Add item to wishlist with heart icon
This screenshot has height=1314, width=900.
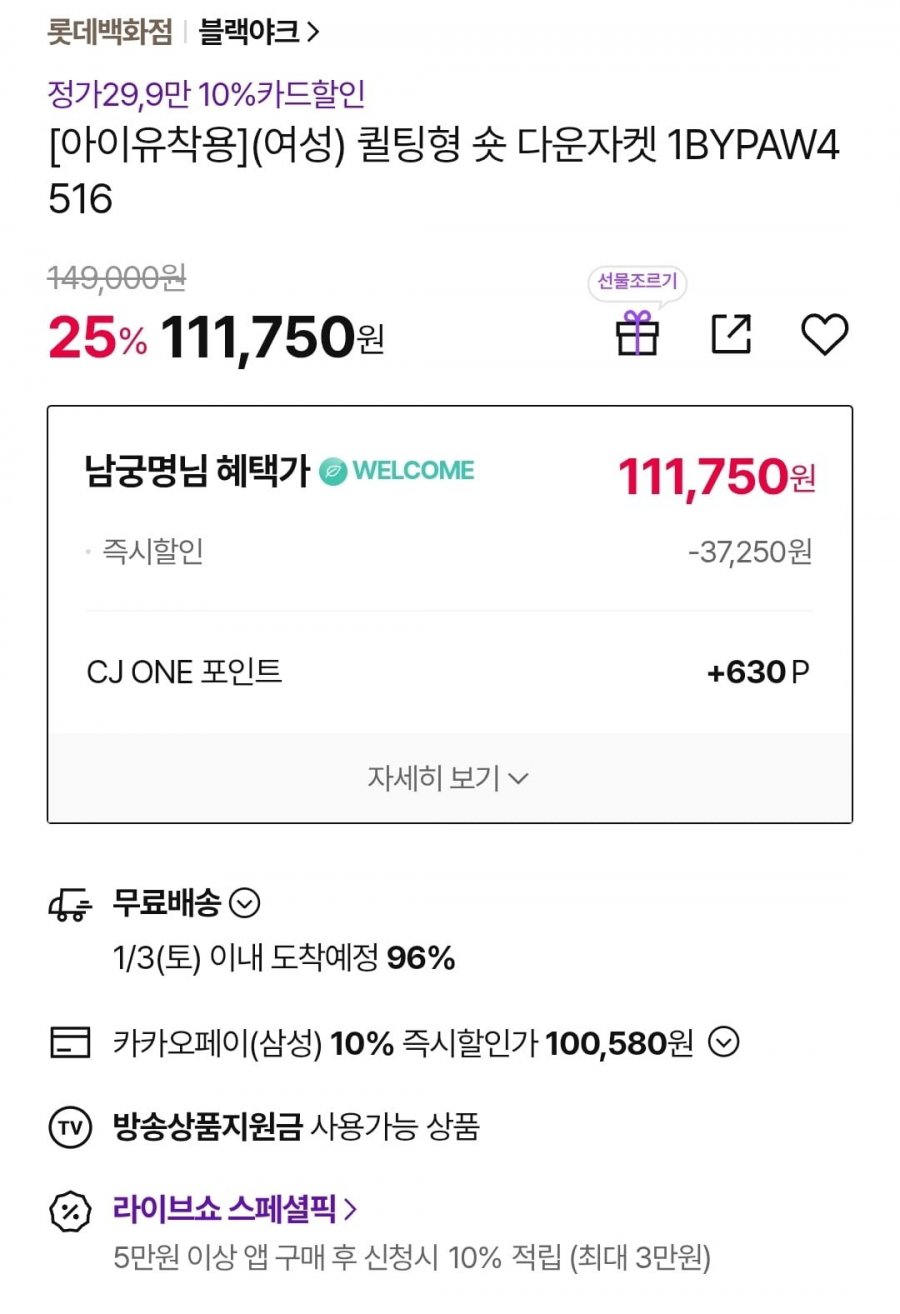(825, 334)
